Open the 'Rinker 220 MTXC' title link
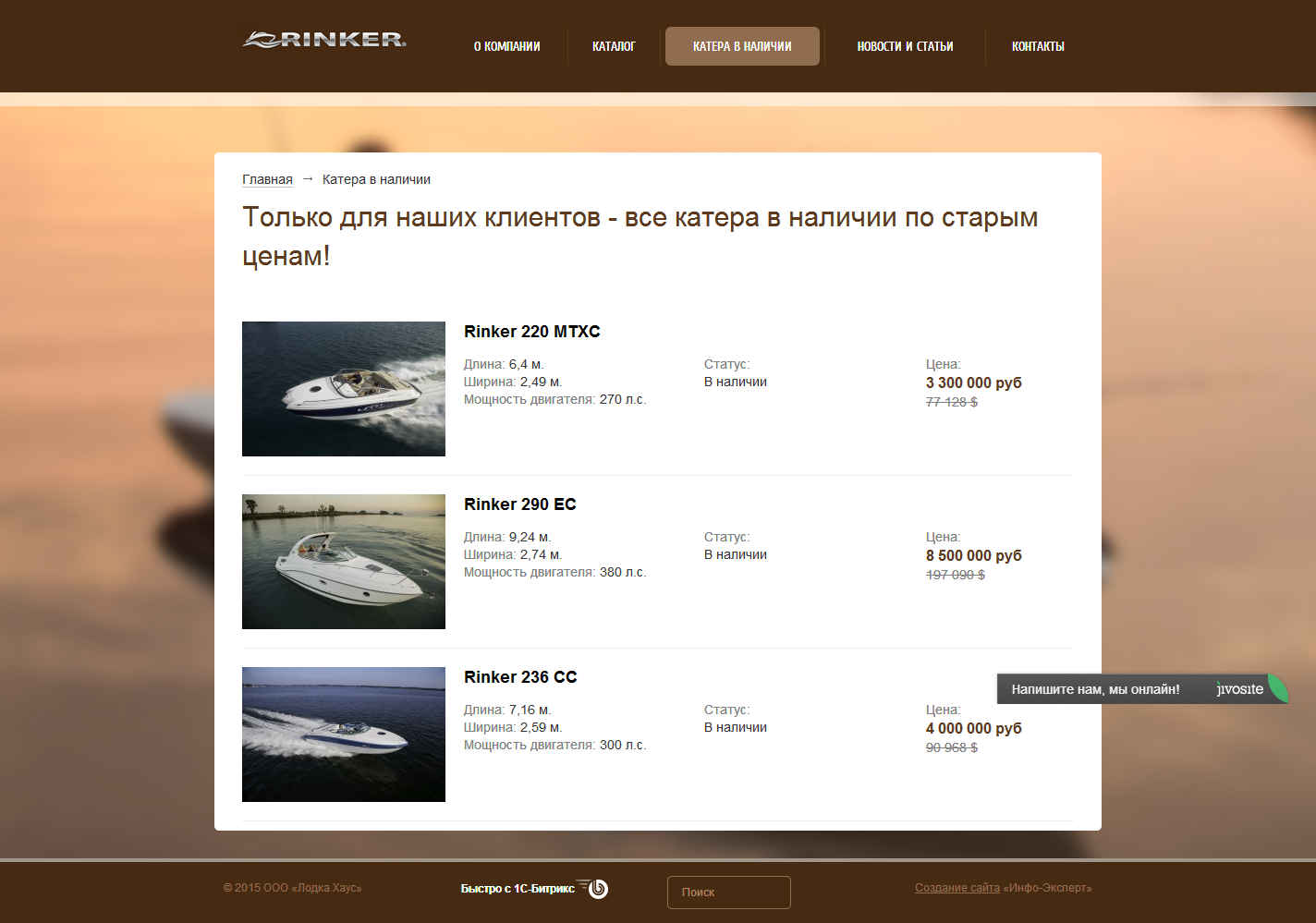The image size is (1316, 923). click(532, 332)
